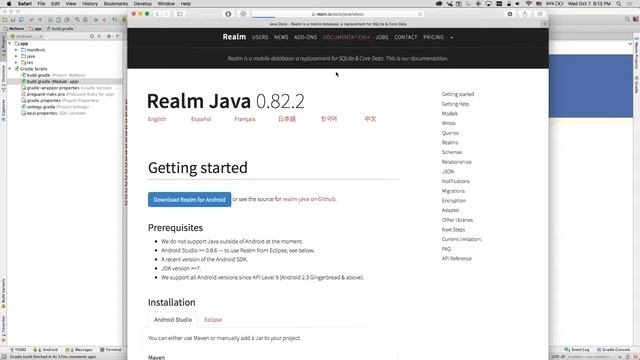The width and height of the screenshot is (640, 360).
Task: Switch docs language to Chinese
Action: coord(370,119)
